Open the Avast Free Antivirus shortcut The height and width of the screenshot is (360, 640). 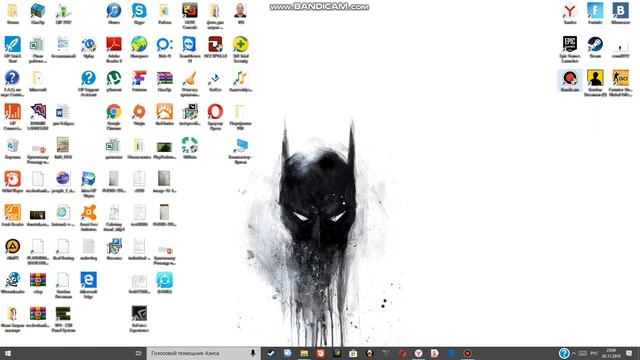(88, 213)
